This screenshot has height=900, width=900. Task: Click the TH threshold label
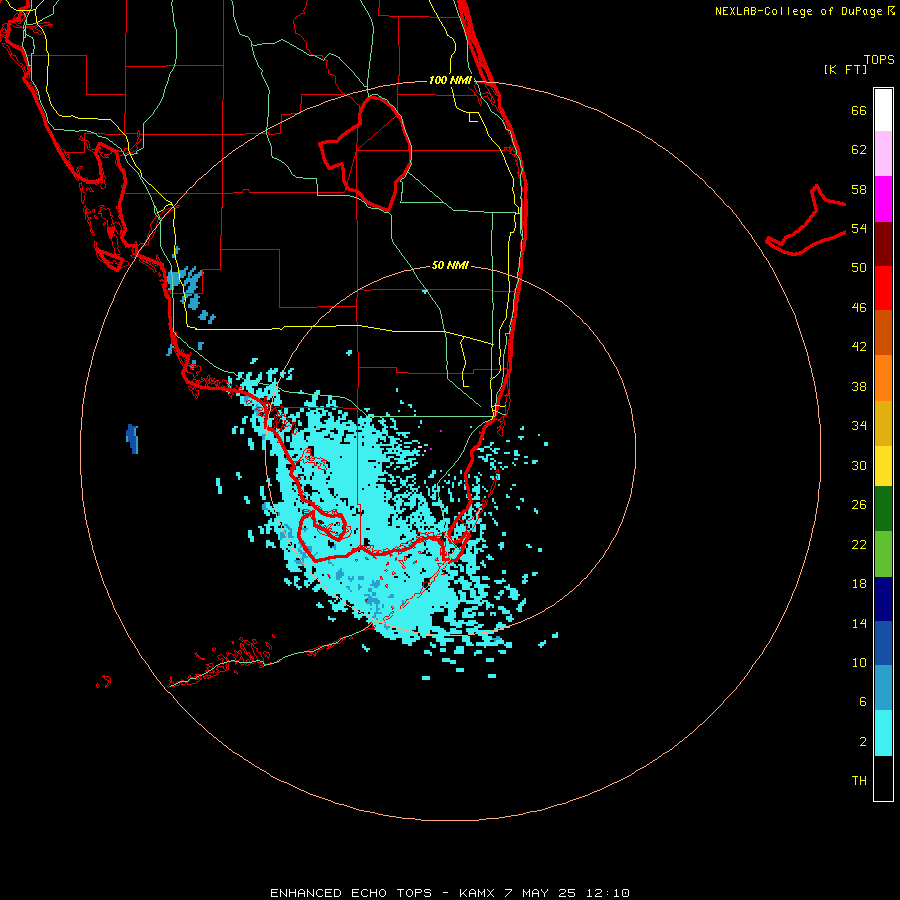click(x=859, y=781)
